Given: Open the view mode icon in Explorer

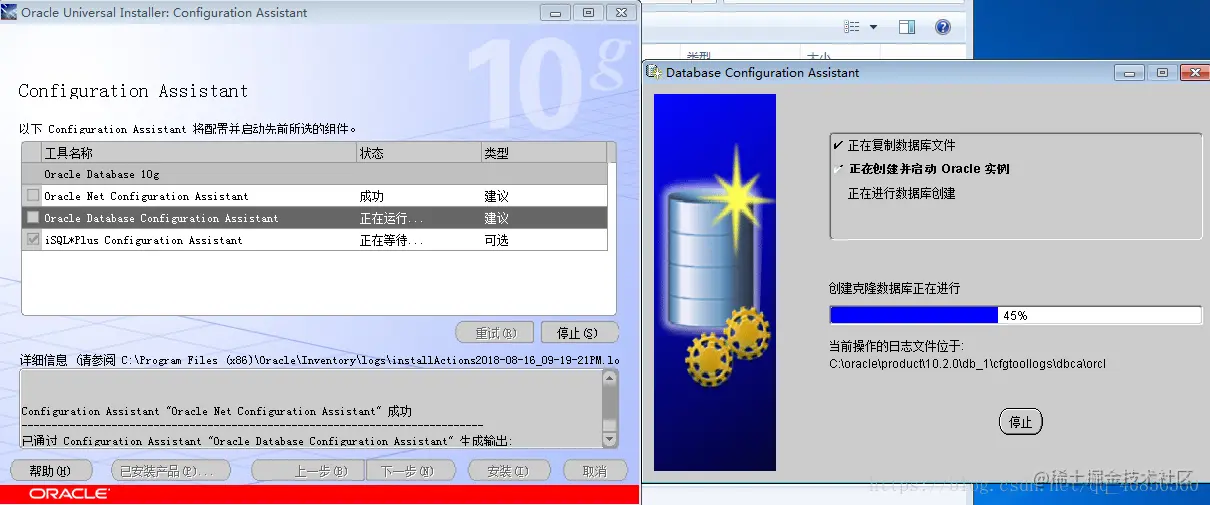Looking at the screenshot, I should [x=852, y=27].
